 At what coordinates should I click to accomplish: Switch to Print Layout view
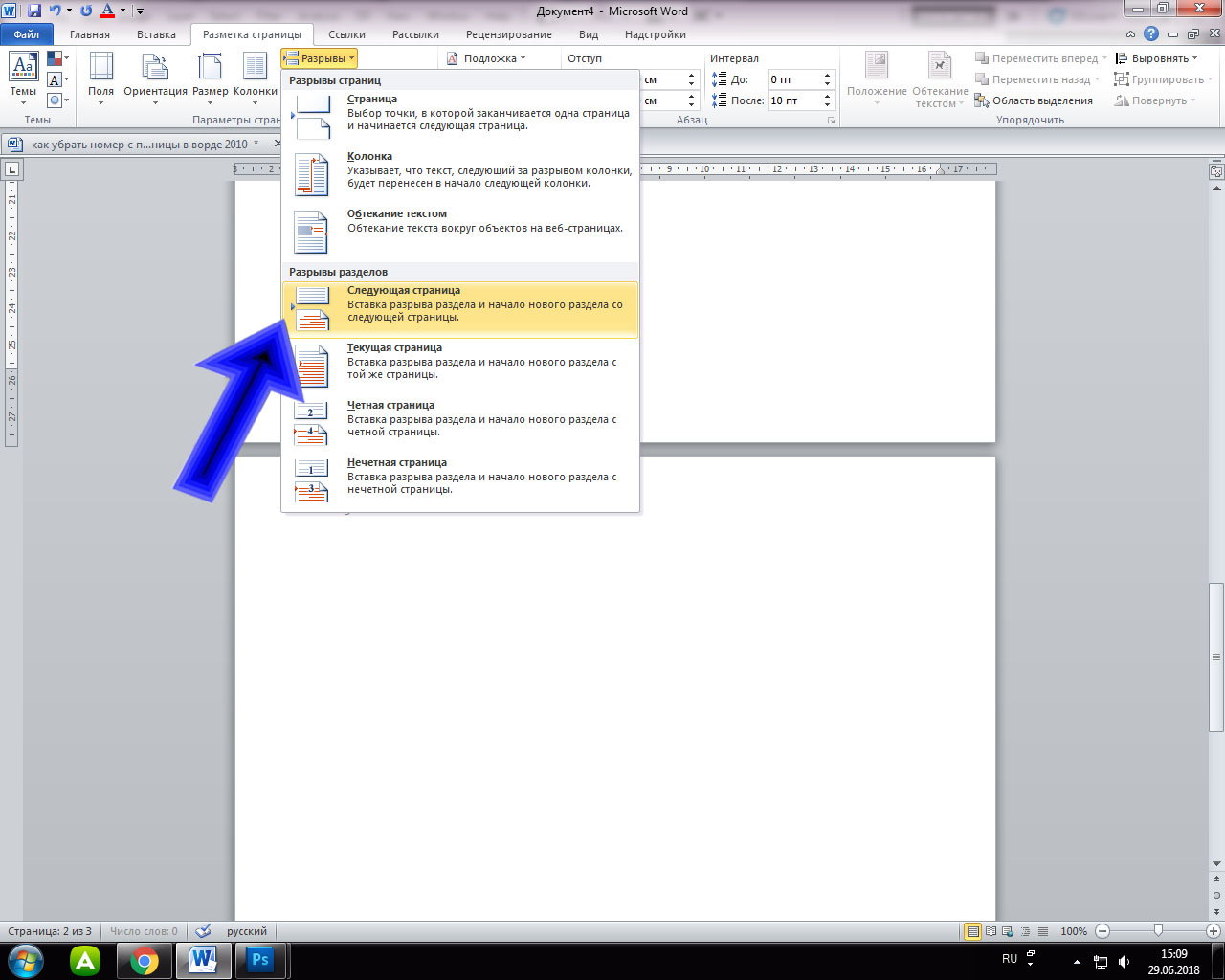[x=973, y=931]
